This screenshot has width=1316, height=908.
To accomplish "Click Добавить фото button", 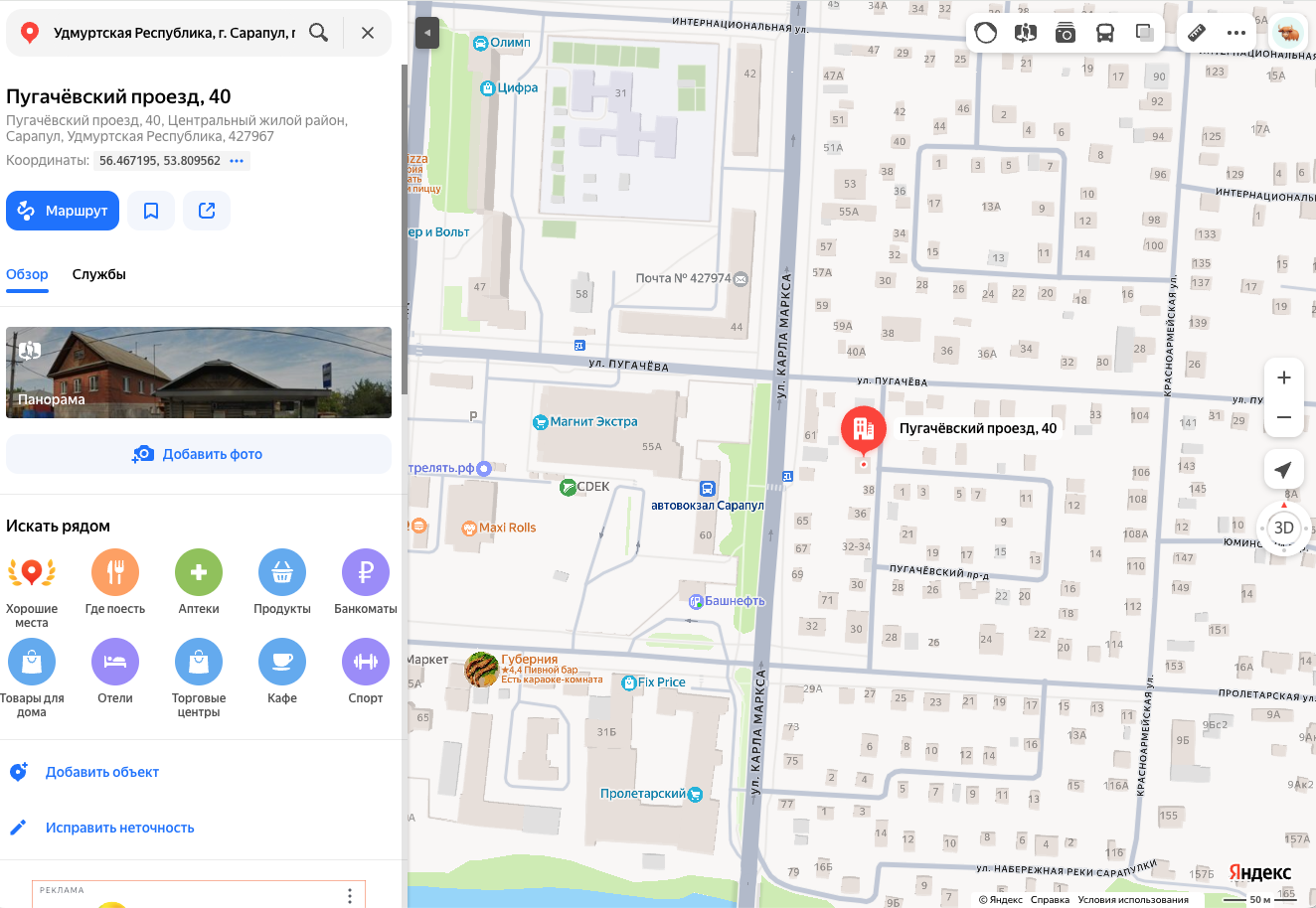I will click(199, 454).
